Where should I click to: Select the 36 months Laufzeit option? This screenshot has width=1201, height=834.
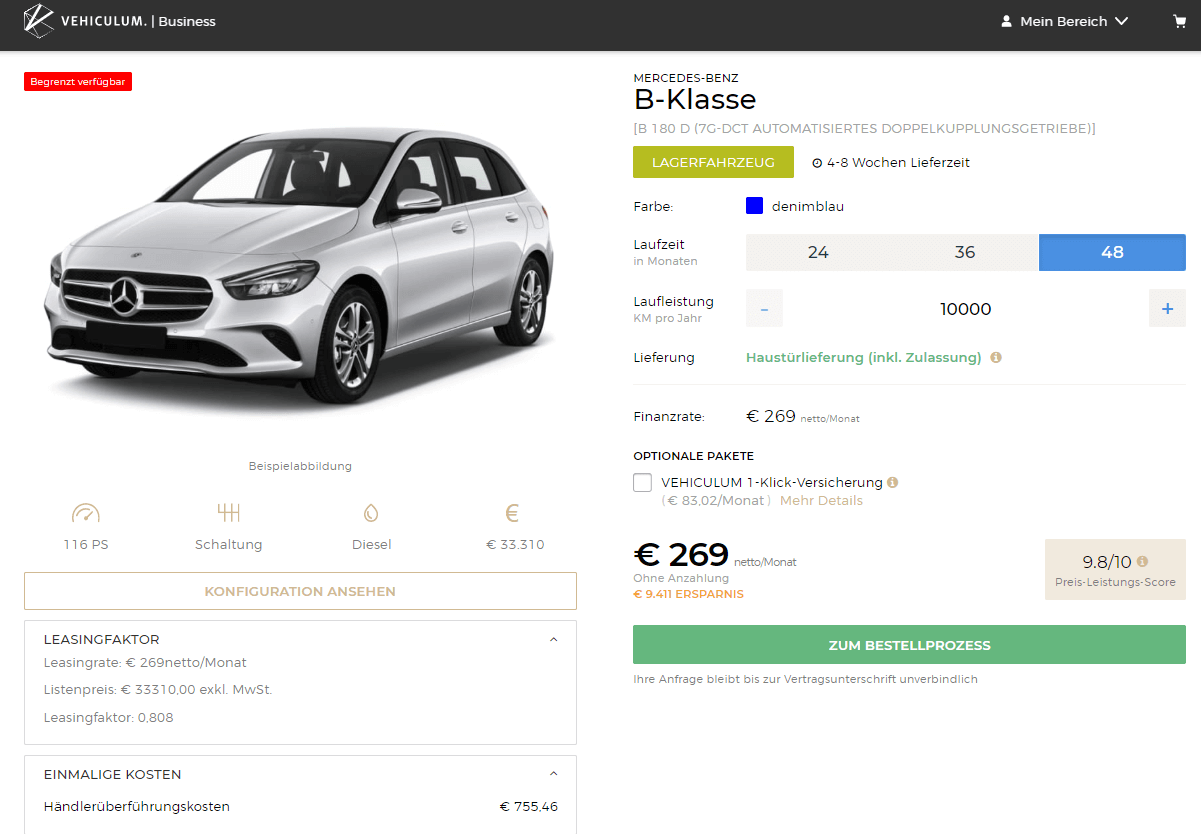tap(964, 252)
